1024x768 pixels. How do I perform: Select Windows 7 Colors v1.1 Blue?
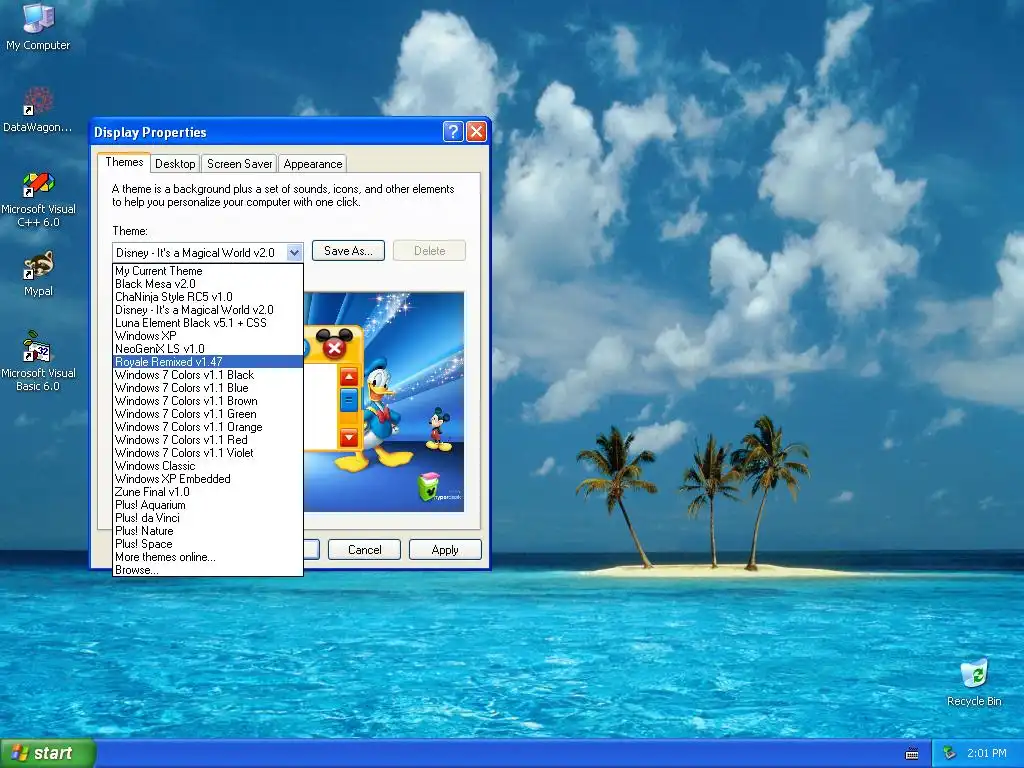tap(208, 388)
